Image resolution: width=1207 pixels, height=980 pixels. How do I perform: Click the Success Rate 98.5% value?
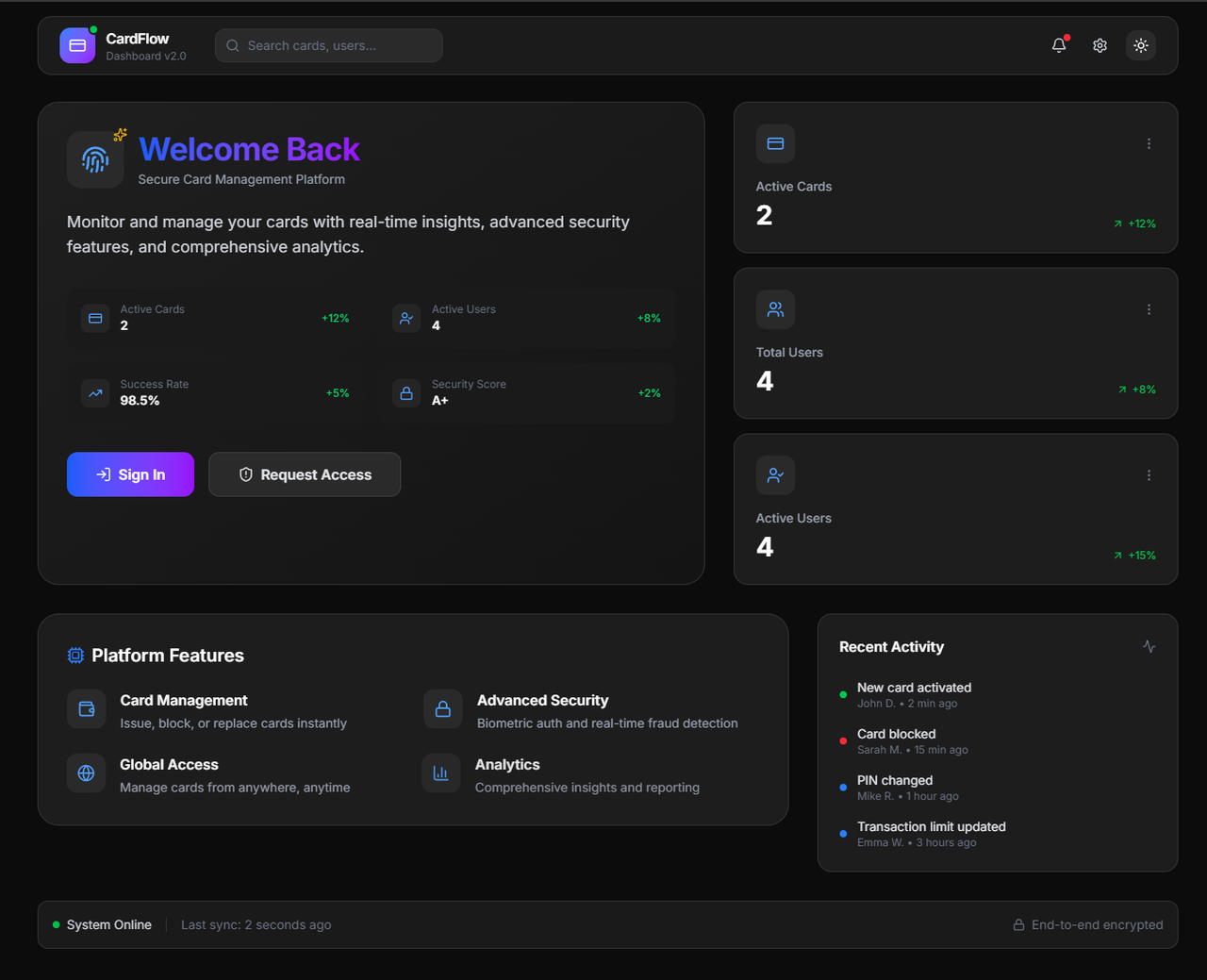pos(140,401)
